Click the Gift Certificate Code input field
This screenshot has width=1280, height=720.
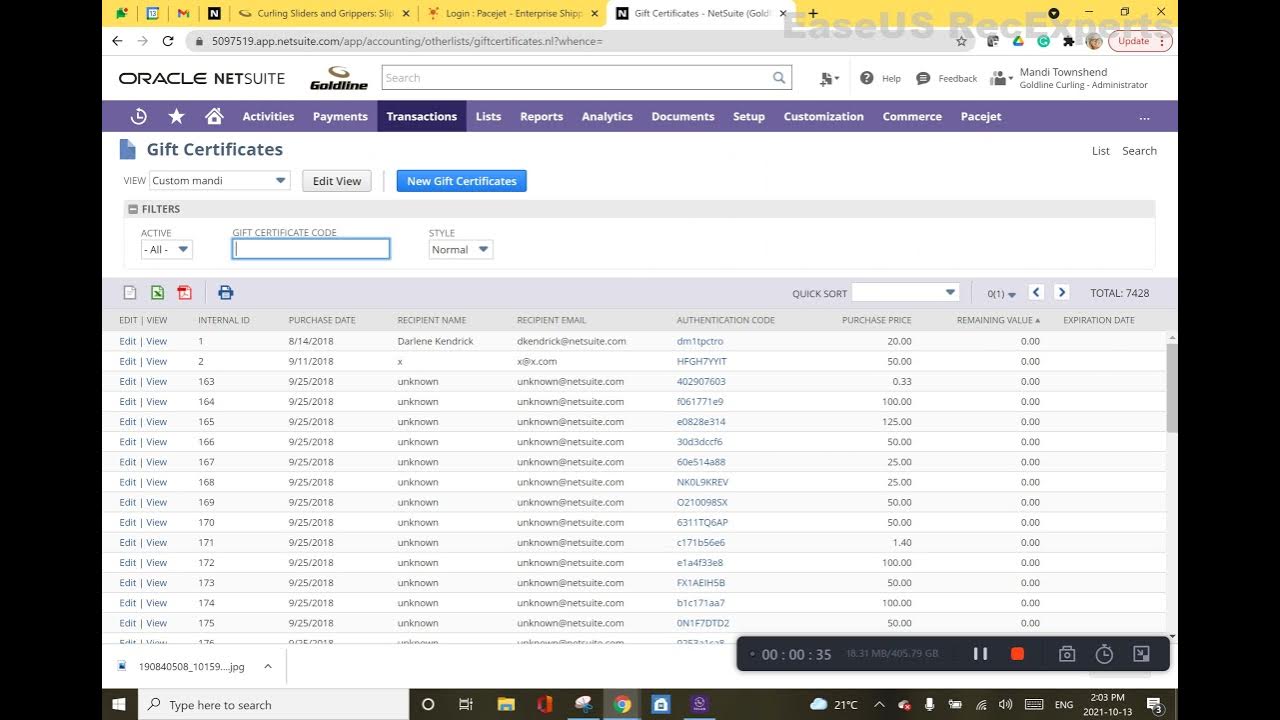click(x=311, y=249)
